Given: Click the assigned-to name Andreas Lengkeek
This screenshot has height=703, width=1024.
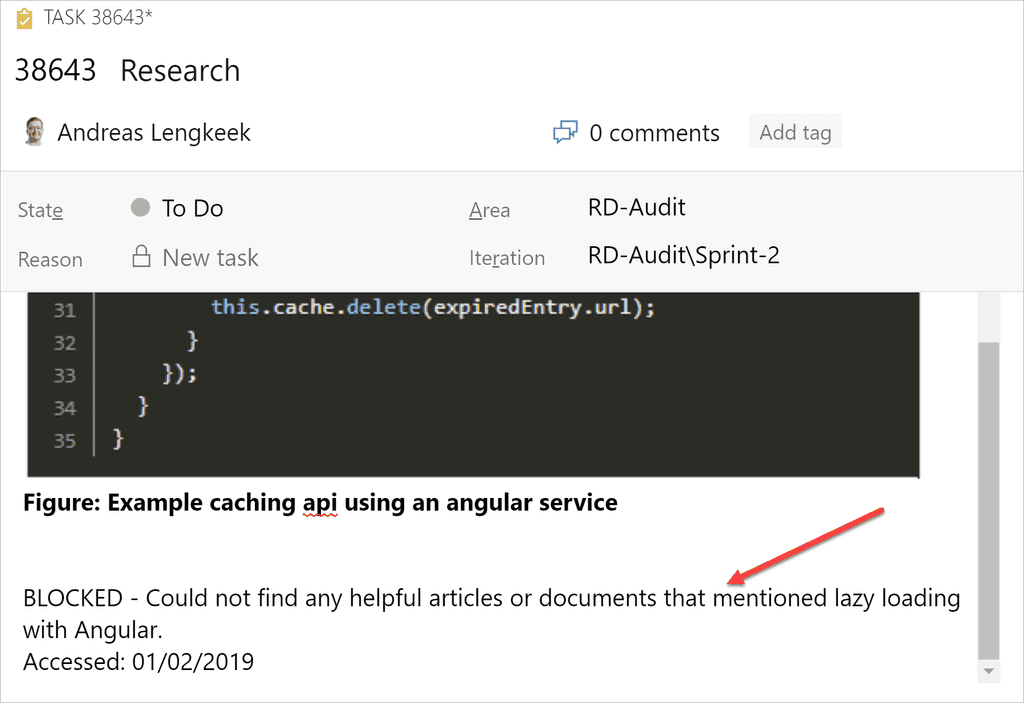Looking at the screenshot, I should [154, 133].
